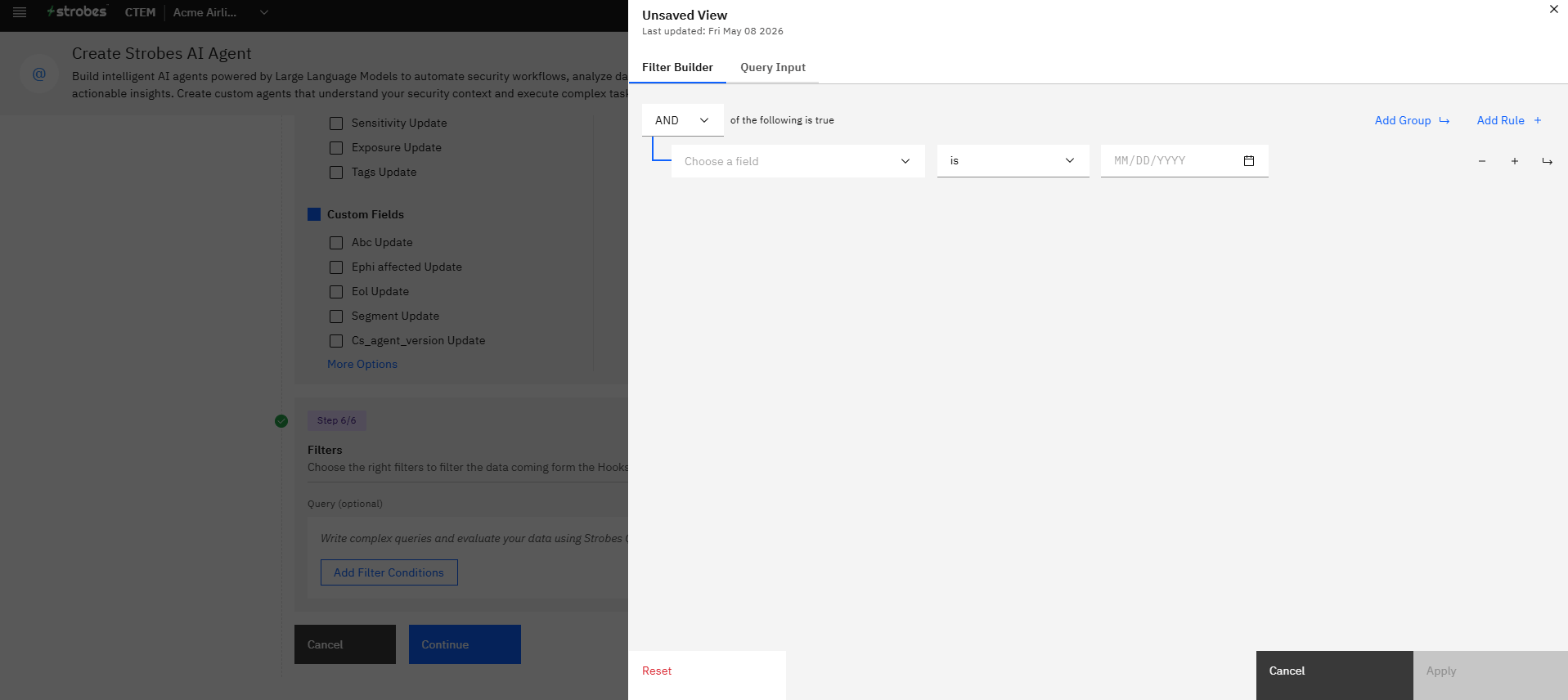Screen dimensions: 1568x700
Task: Click the Apply button
Action: pyautogui.click(x=1490, y=675)
